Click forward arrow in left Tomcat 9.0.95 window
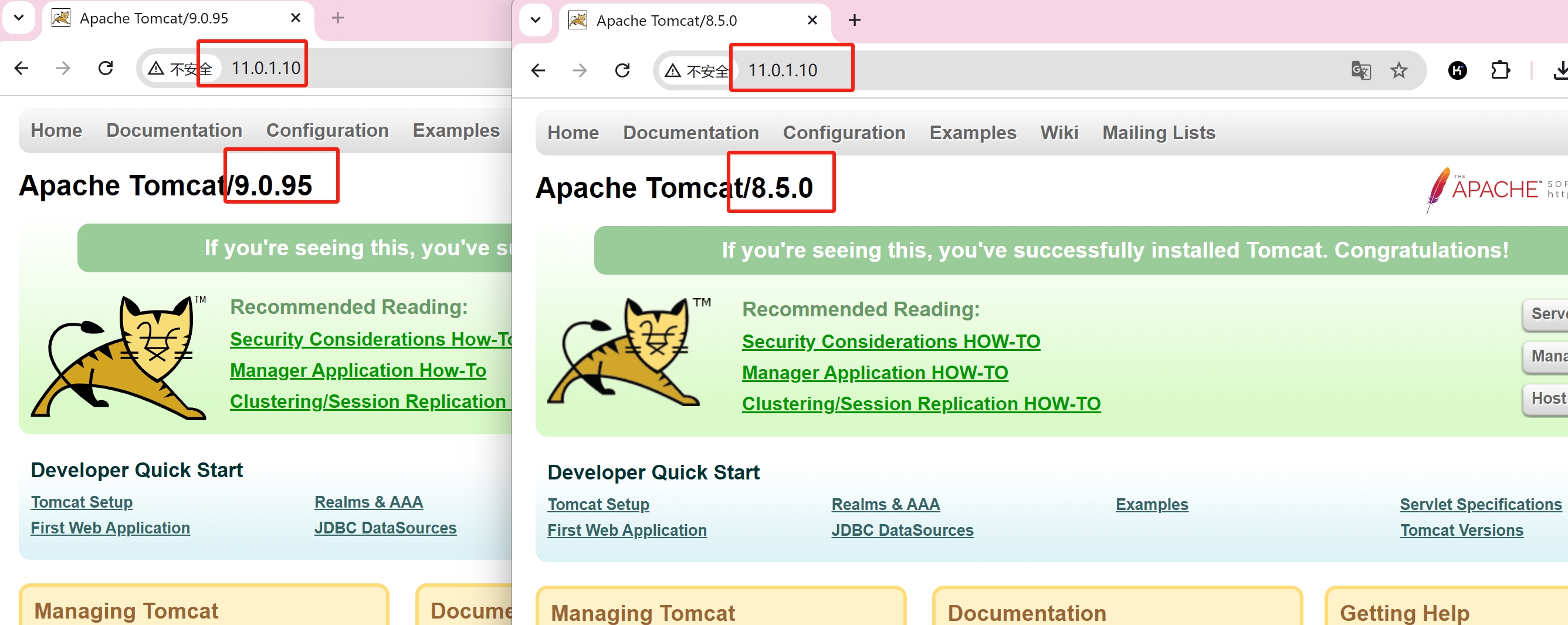The height and width of the screenshot is (625, 1568). (x=63, y=67)
